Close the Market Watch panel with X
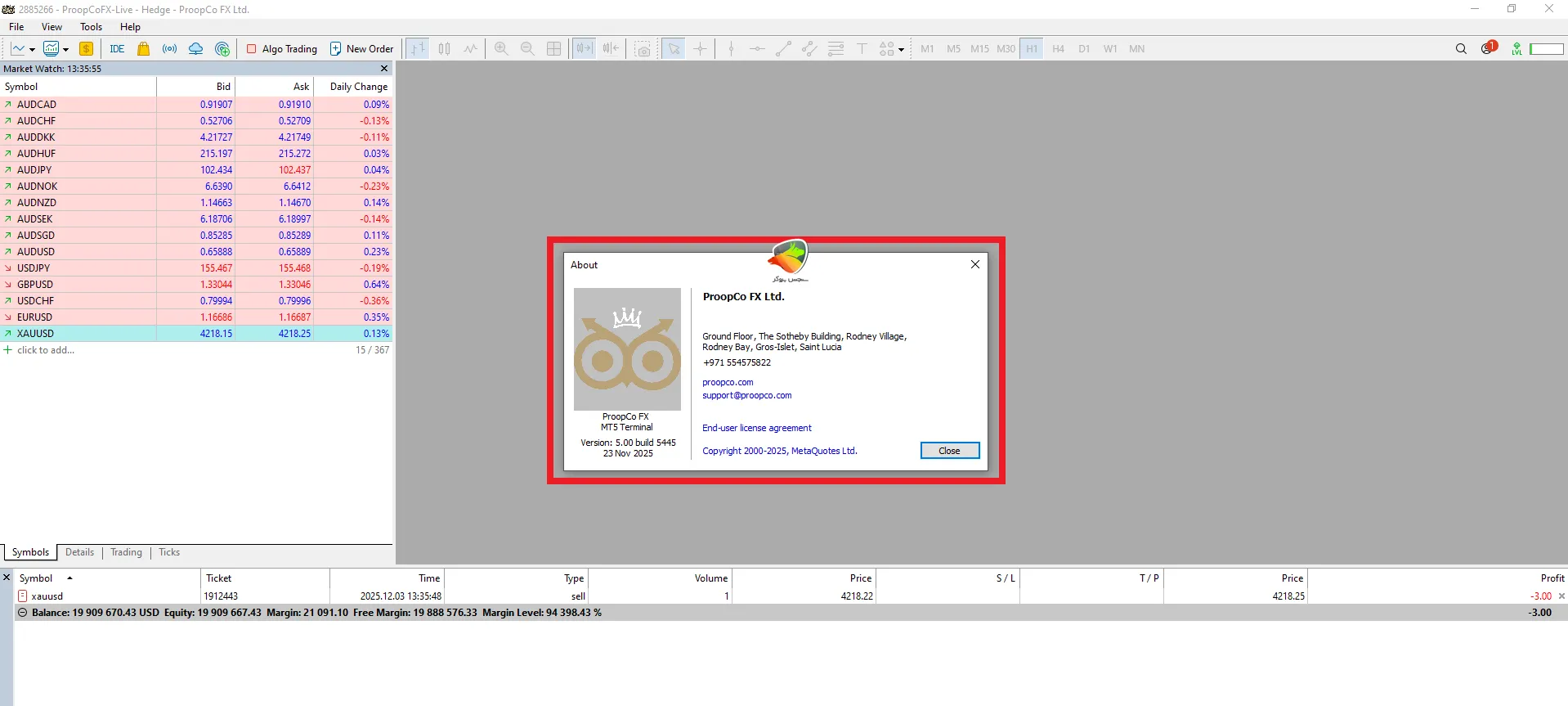1568x706 pixels. coord(383,69)
